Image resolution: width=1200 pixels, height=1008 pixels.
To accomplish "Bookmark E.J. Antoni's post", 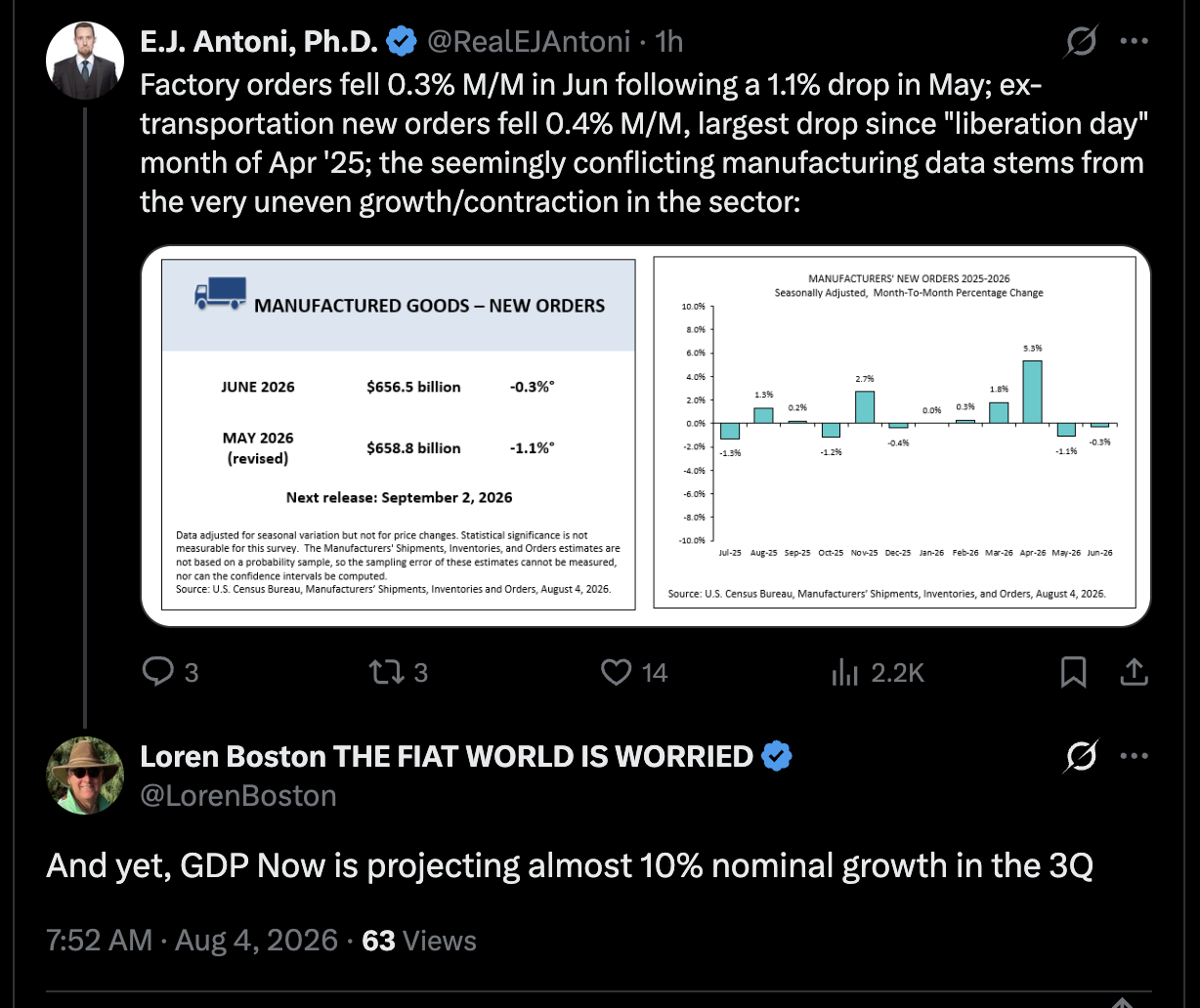I will click(1073, 672).
